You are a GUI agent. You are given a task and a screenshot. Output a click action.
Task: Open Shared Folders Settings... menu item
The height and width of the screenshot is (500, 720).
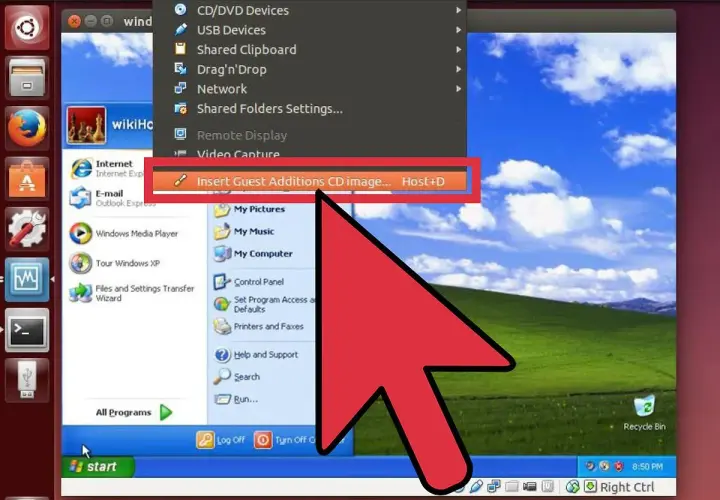pyautogui.click(x=310, y=109)
